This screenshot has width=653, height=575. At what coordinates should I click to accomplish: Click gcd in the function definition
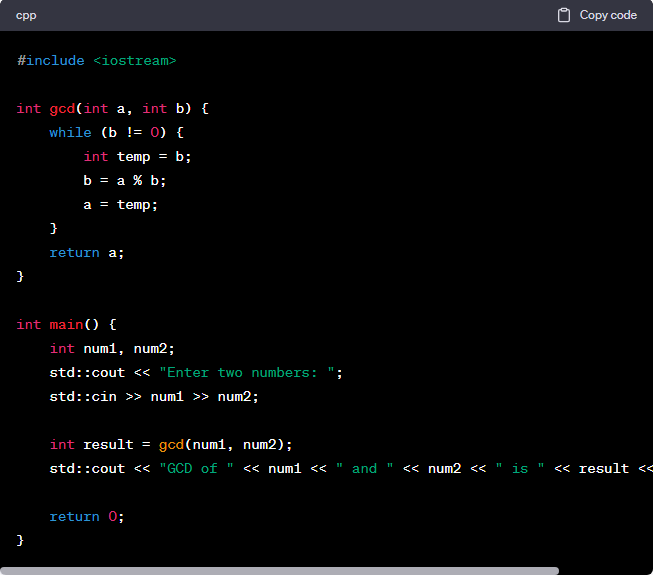(62, 109)
